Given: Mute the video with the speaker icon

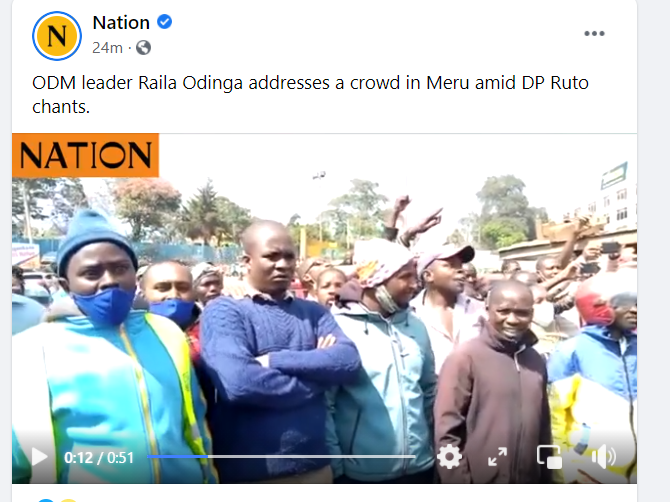Looking at the screenshot, I should (604, 457).
